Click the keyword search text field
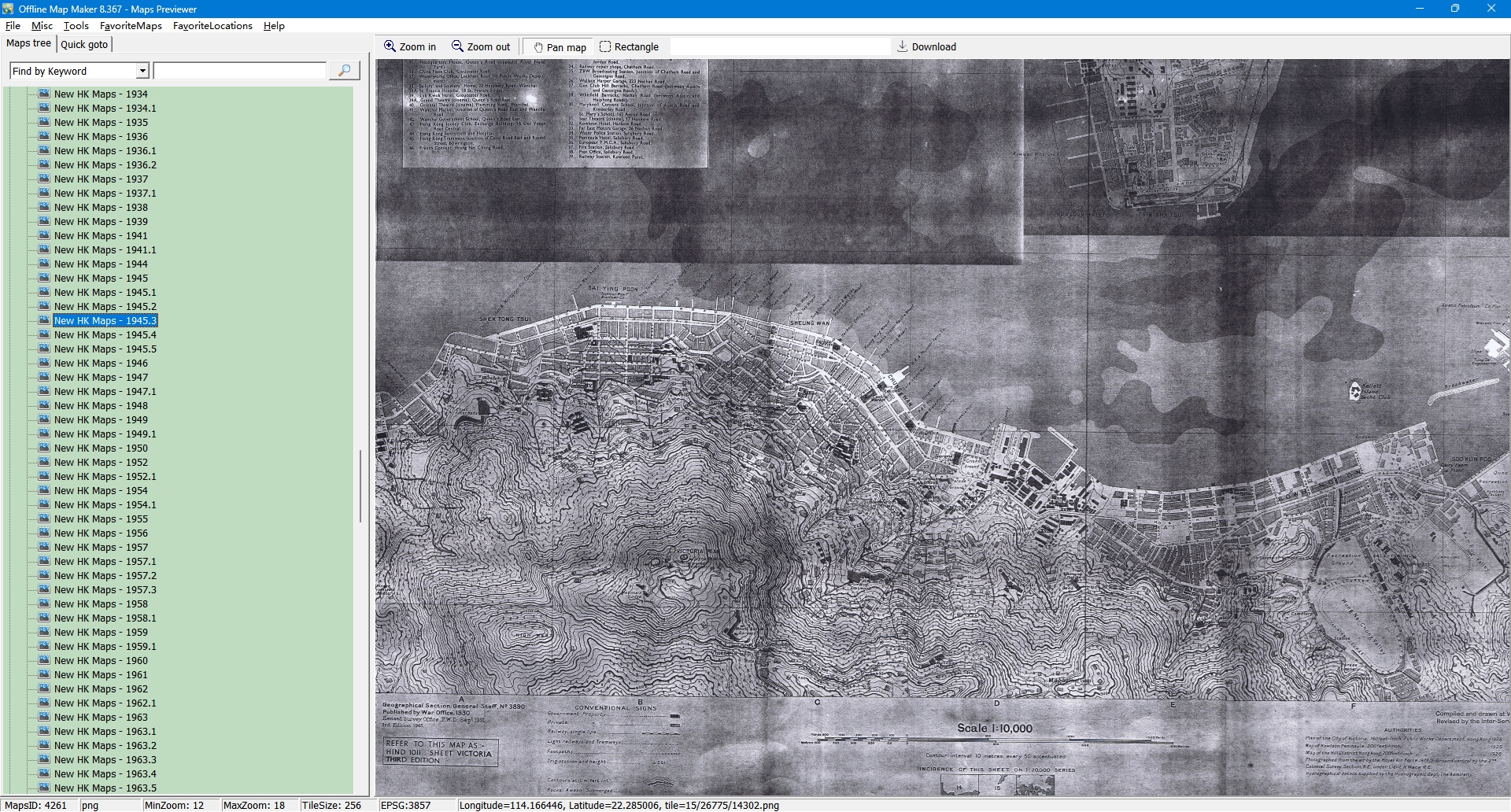The width and height of the screenshot is (1511, 812). 240,71
